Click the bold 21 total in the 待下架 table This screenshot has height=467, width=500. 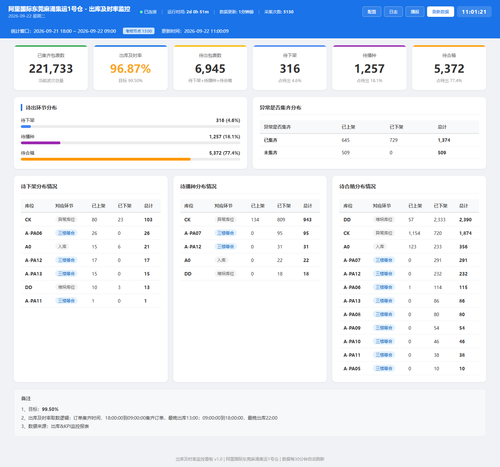[x=147, y=247]
